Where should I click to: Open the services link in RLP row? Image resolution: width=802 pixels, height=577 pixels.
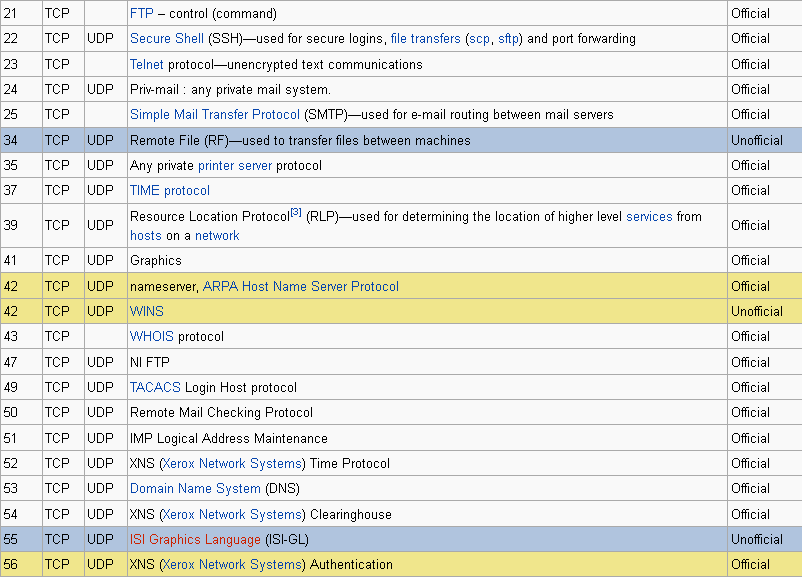point(649,216)
